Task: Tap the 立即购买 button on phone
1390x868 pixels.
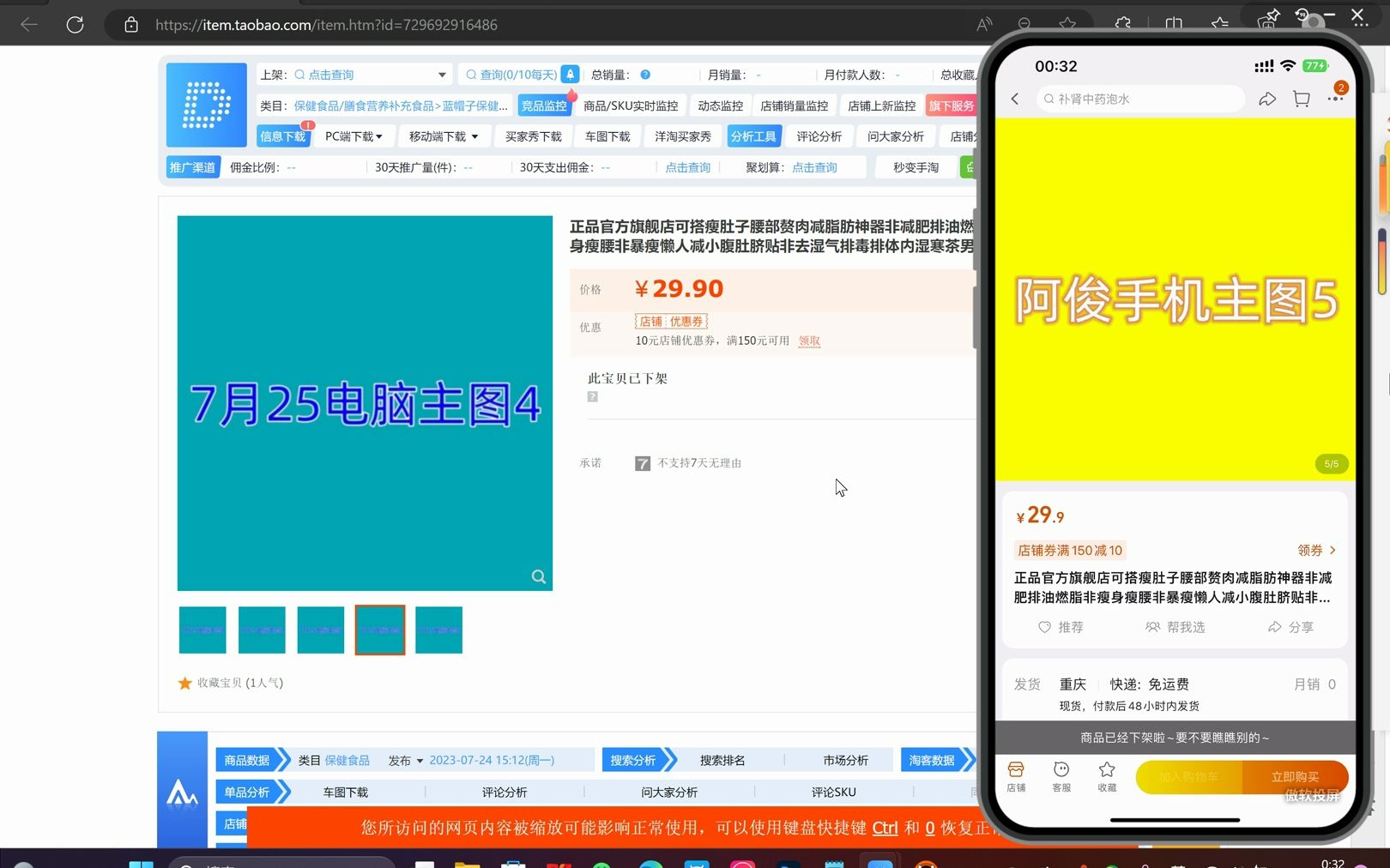Action: click(x=1295, y=776)
